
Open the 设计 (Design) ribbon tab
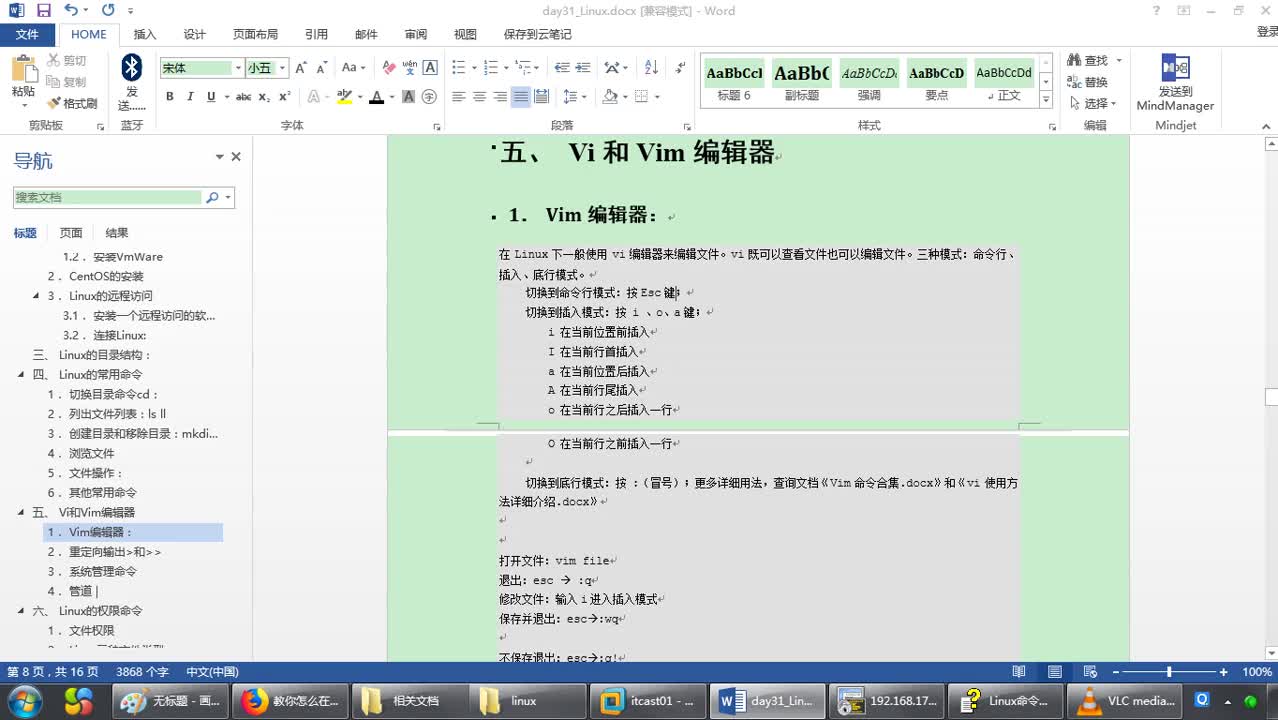tap(195, 34)
